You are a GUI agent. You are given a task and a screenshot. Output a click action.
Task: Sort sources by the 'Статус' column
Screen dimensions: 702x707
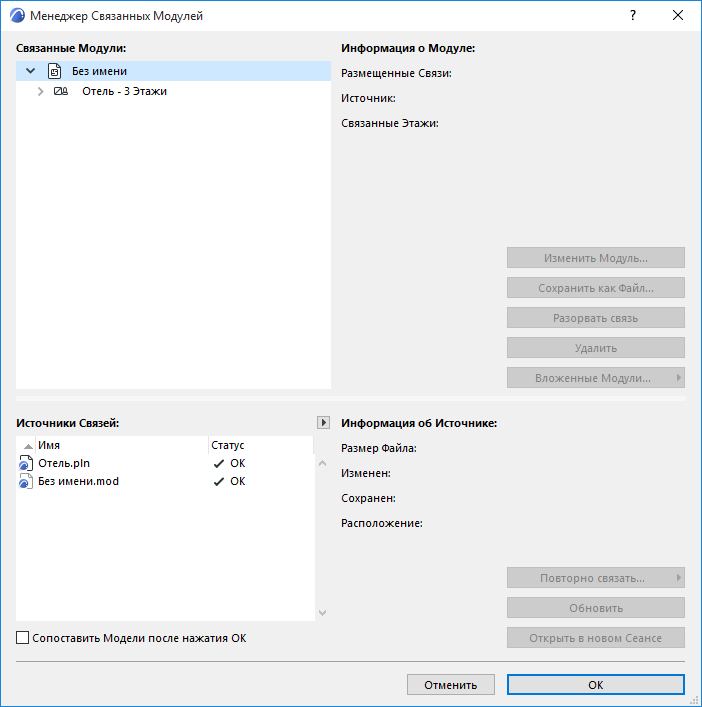click(x=261, y=445)
